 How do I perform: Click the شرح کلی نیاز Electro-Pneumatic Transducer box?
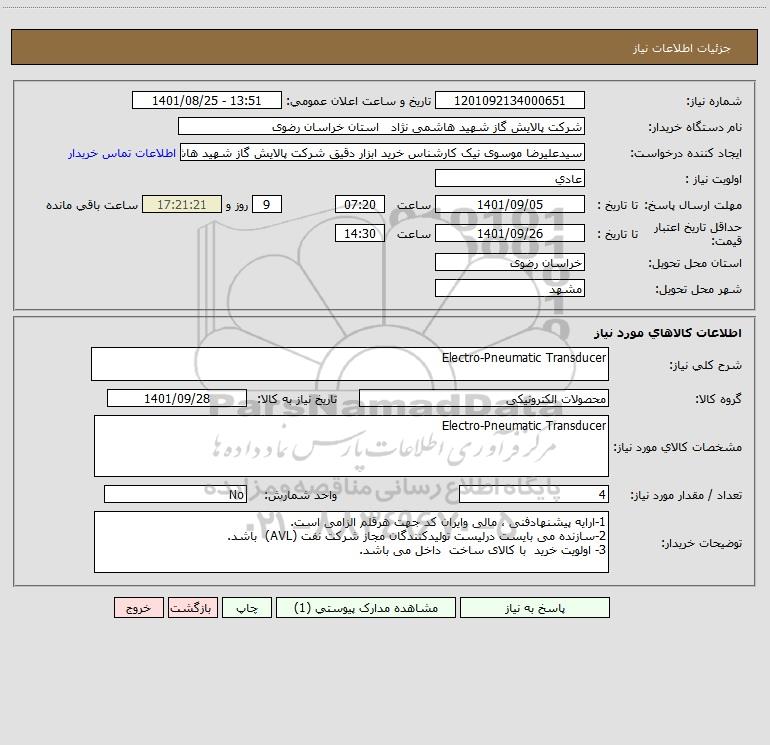350,364
